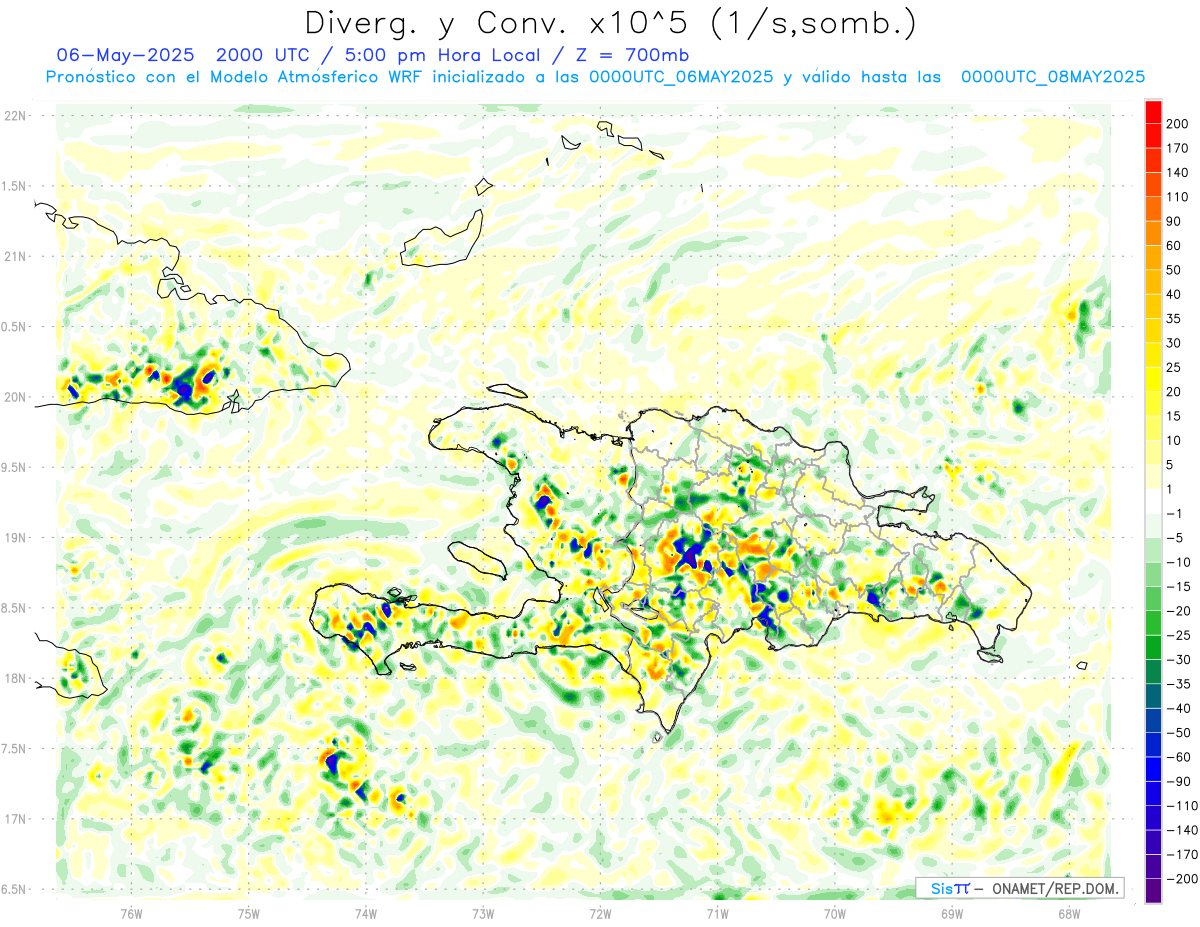Click the '73W' longitude label

pos(483,913)
